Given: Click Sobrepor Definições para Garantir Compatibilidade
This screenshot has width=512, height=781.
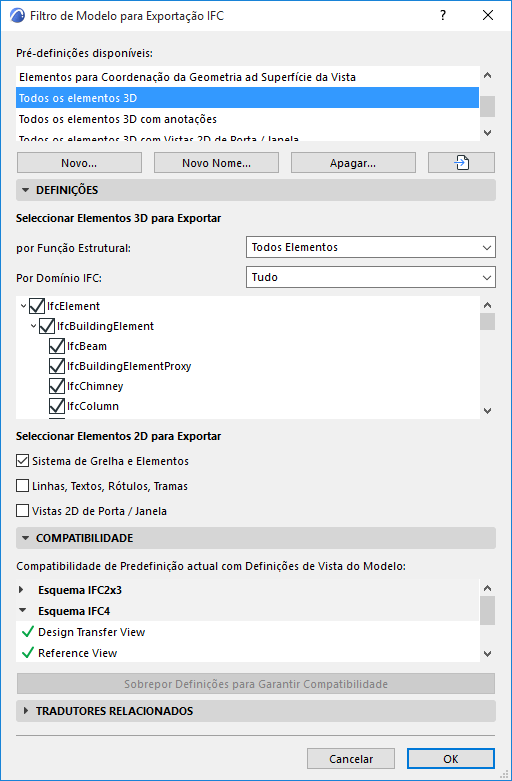Looking at the screenshot, I should [256, 684].
